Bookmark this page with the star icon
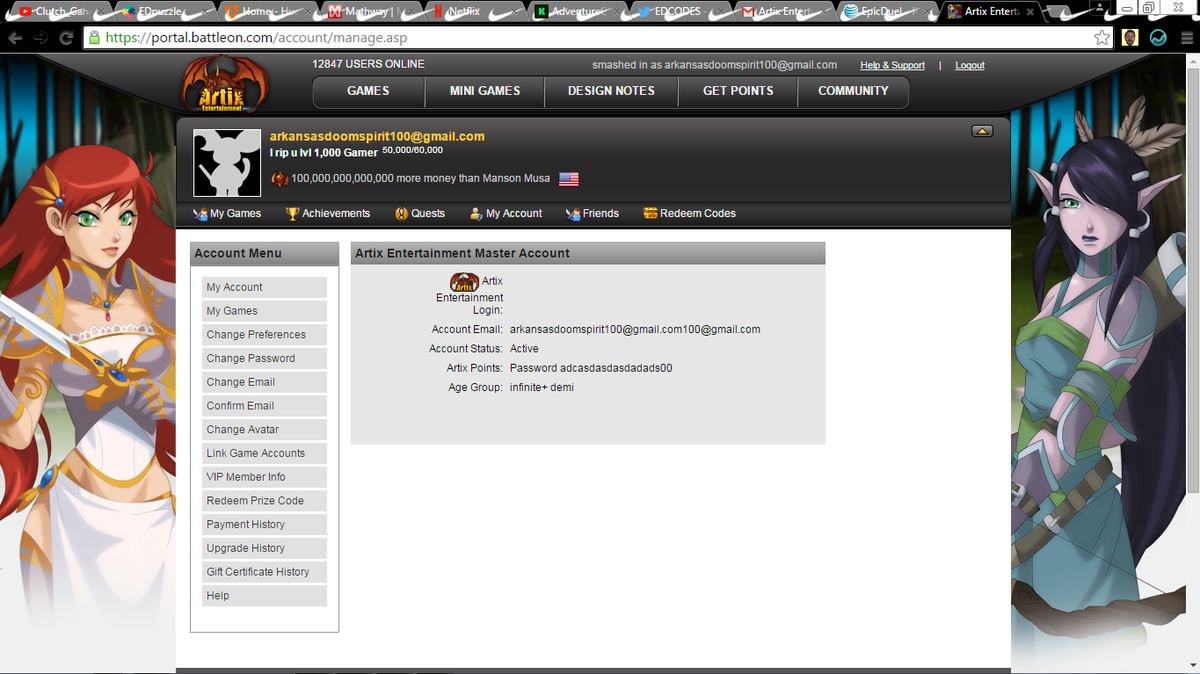The image size is (1200, 674). point(1102,38)
